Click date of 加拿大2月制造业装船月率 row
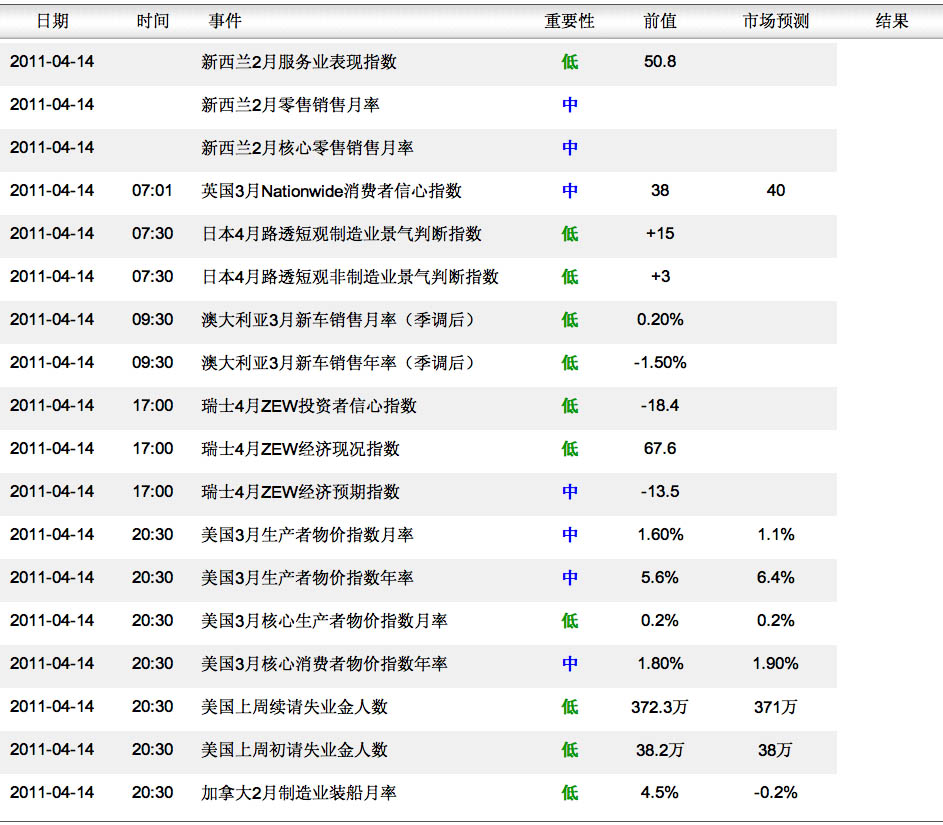This screenshot has height=825, width=943. point(52,793)
